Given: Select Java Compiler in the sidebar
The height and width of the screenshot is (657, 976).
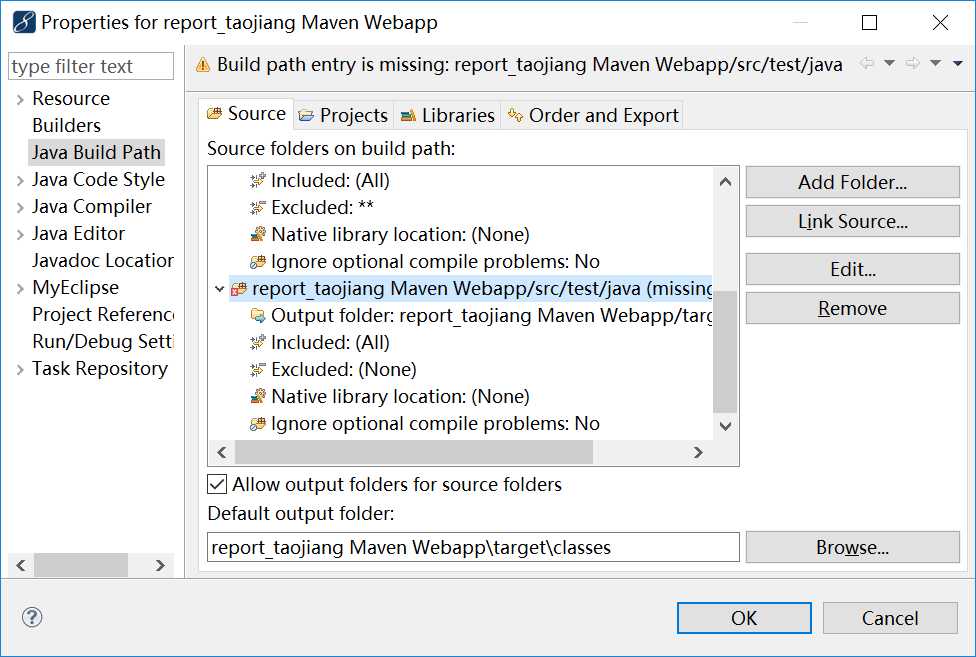Looking at the screenshot, I should tap(92, 207).
